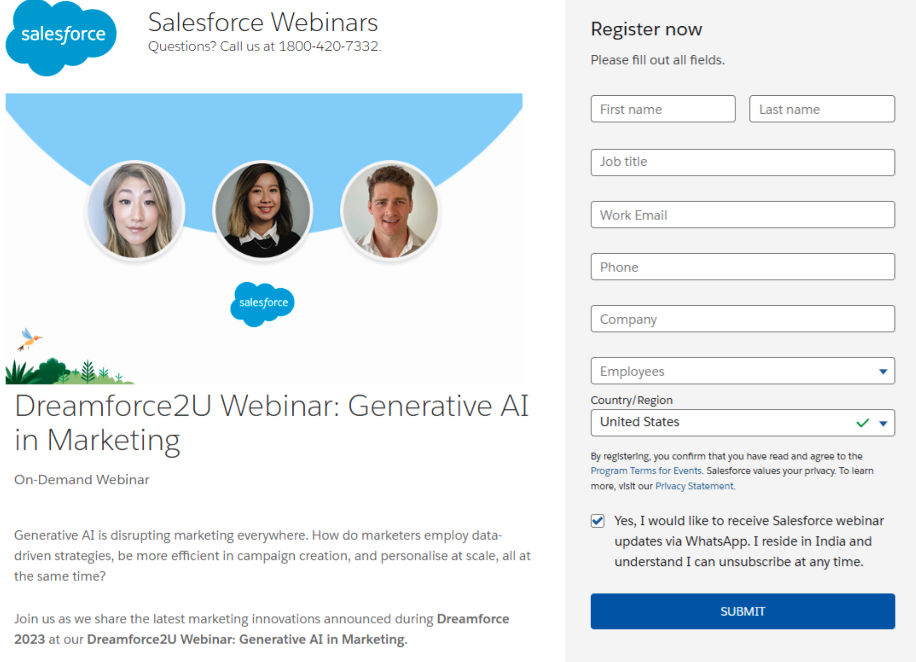This screenshot has height=662, width=916.
Task: Open the Employees dropdown
Action: click(742, 371)
